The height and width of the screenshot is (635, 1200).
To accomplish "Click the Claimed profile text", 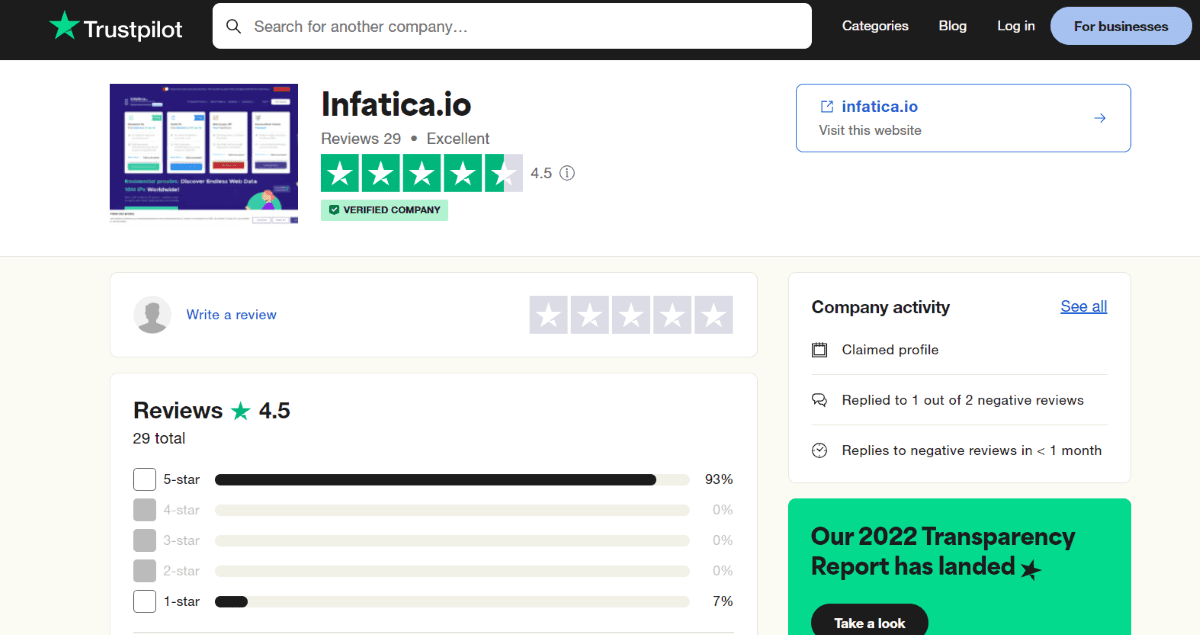I will pos(890,350).
